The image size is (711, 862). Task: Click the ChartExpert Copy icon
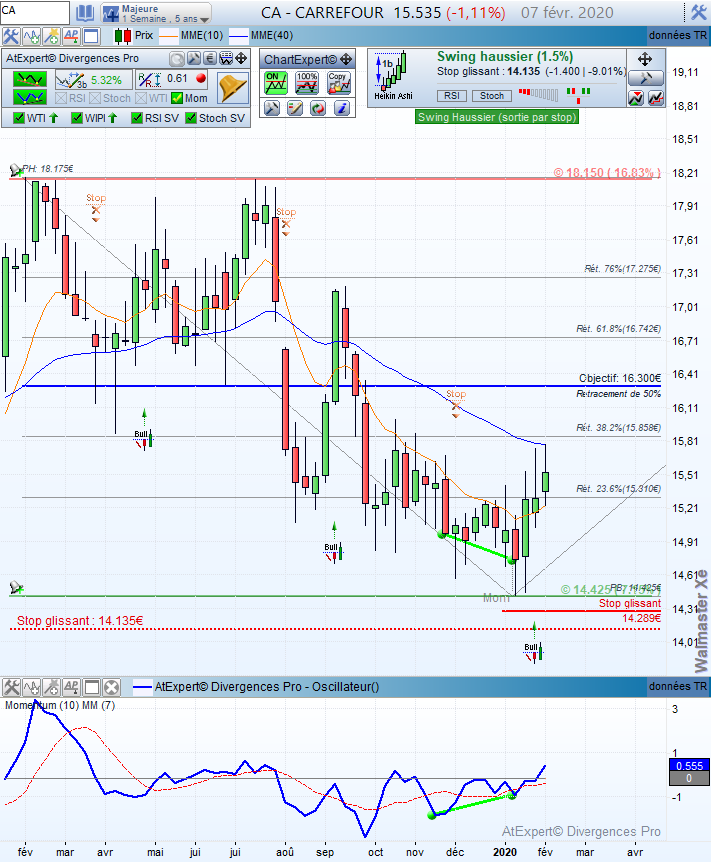(339, 83)
